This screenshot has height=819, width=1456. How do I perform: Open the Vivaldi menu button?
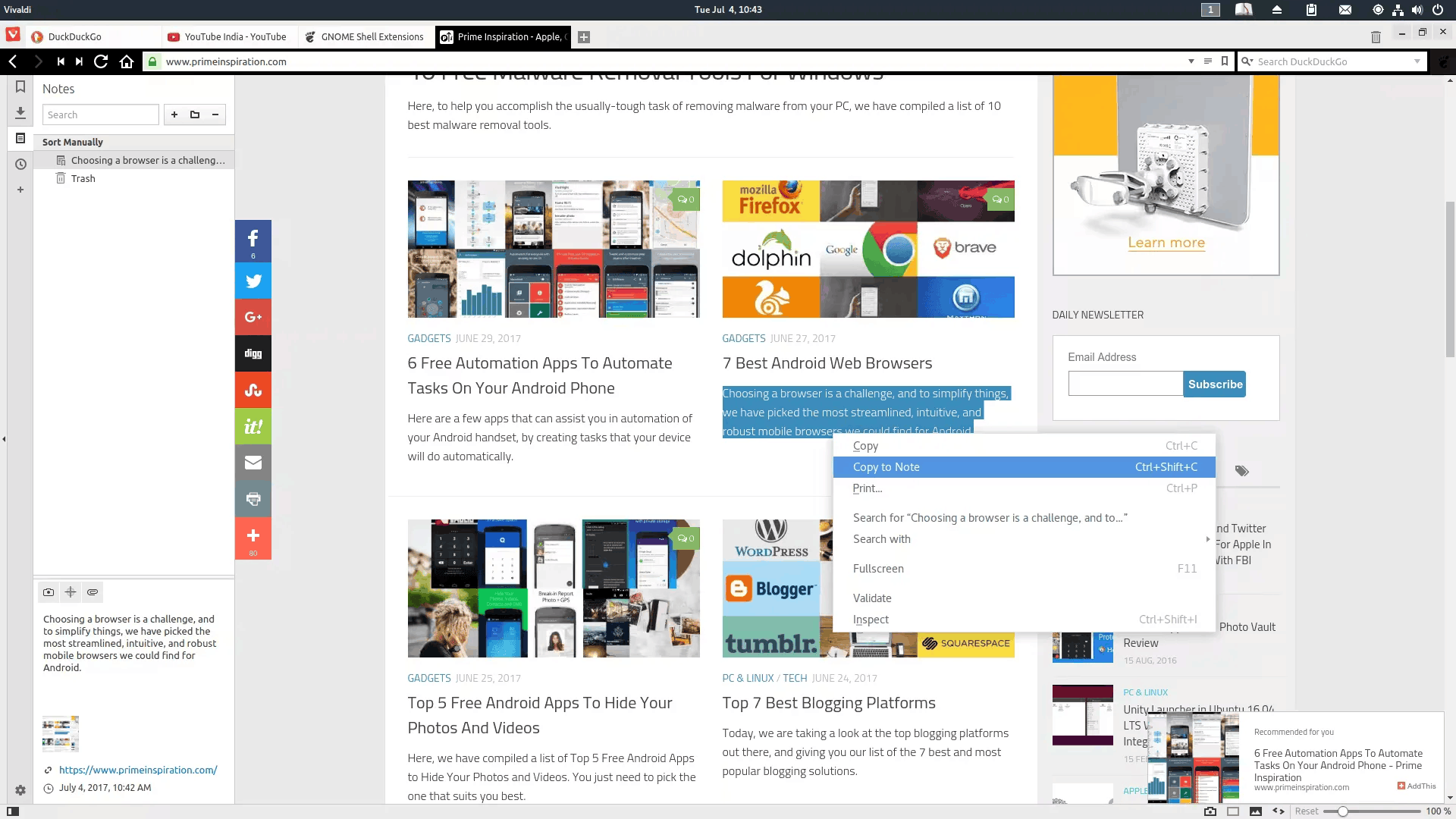tap(12, 35)
